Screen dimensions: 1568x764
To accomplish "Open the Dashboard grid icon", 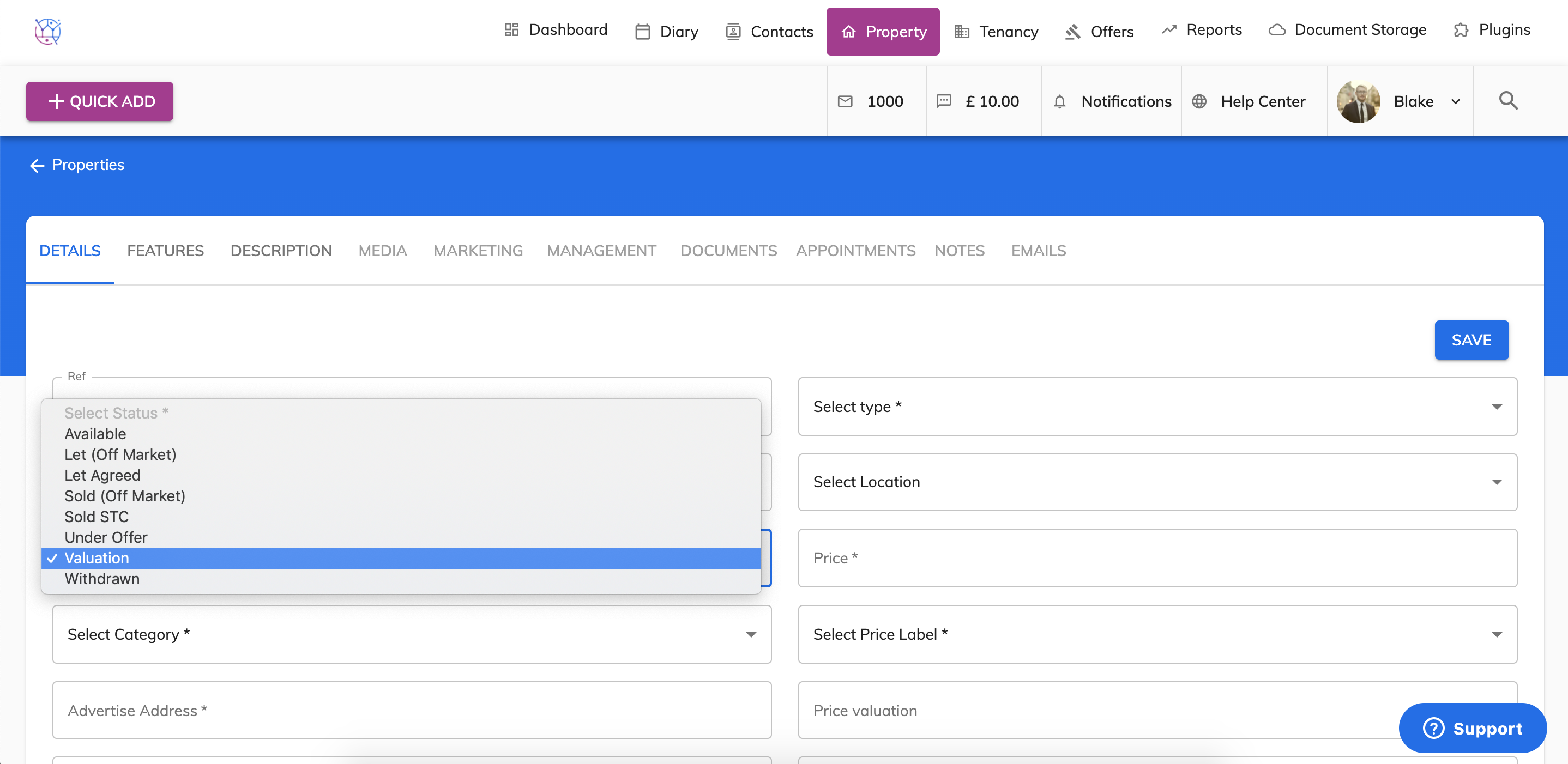I will 511,30.
